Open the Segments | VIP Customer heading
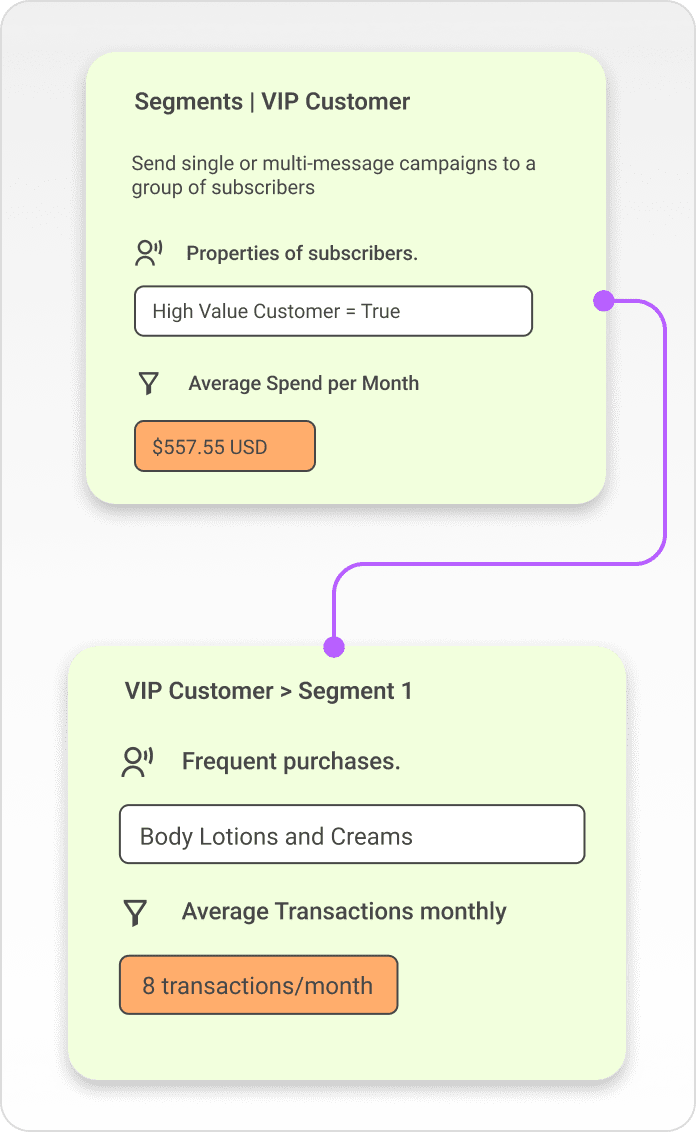Viewport: 696px width, 1132px height. [272, 102]
